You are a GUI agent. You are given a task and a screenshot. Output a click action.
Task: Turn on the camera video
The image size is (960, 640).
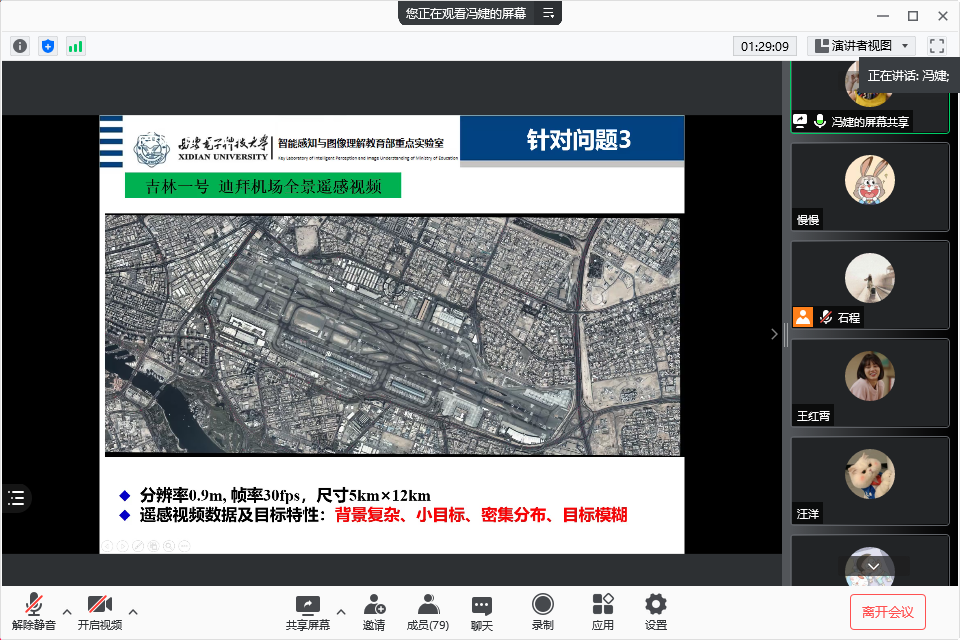pos(99,612)
